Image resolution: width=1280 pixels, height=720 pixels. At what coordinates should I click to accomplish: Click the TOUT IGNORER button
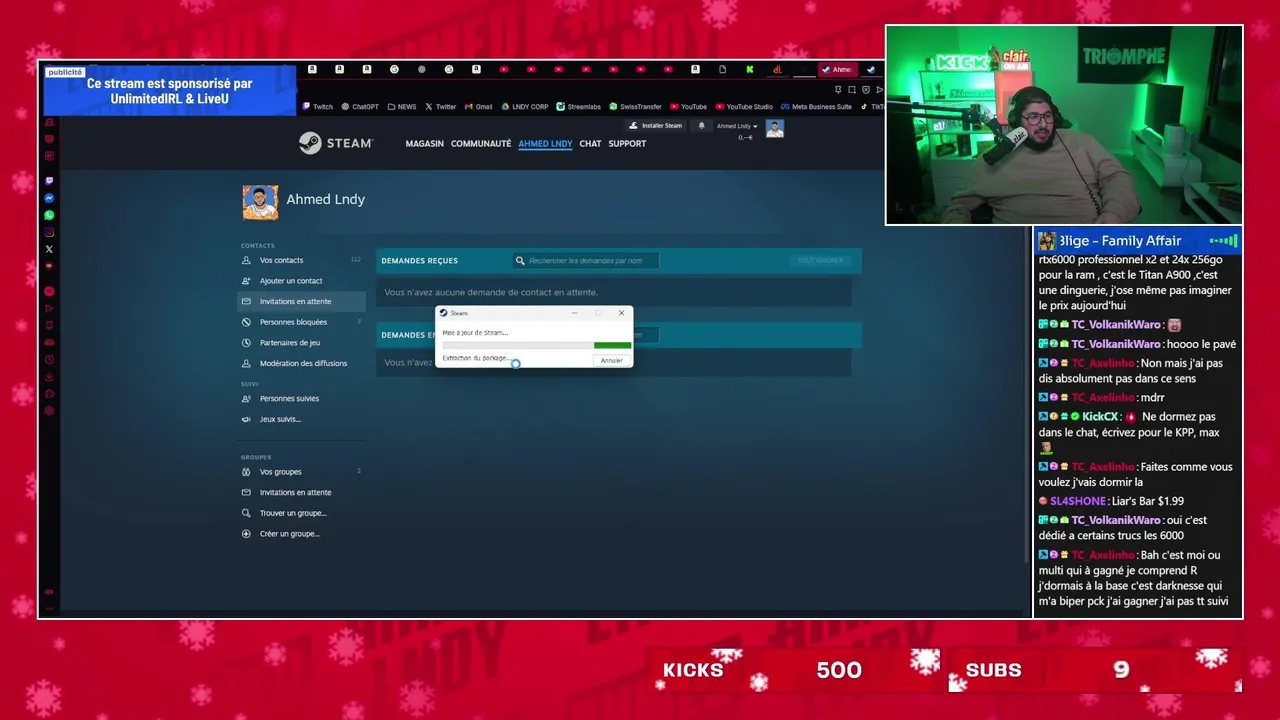click(820, 261)
